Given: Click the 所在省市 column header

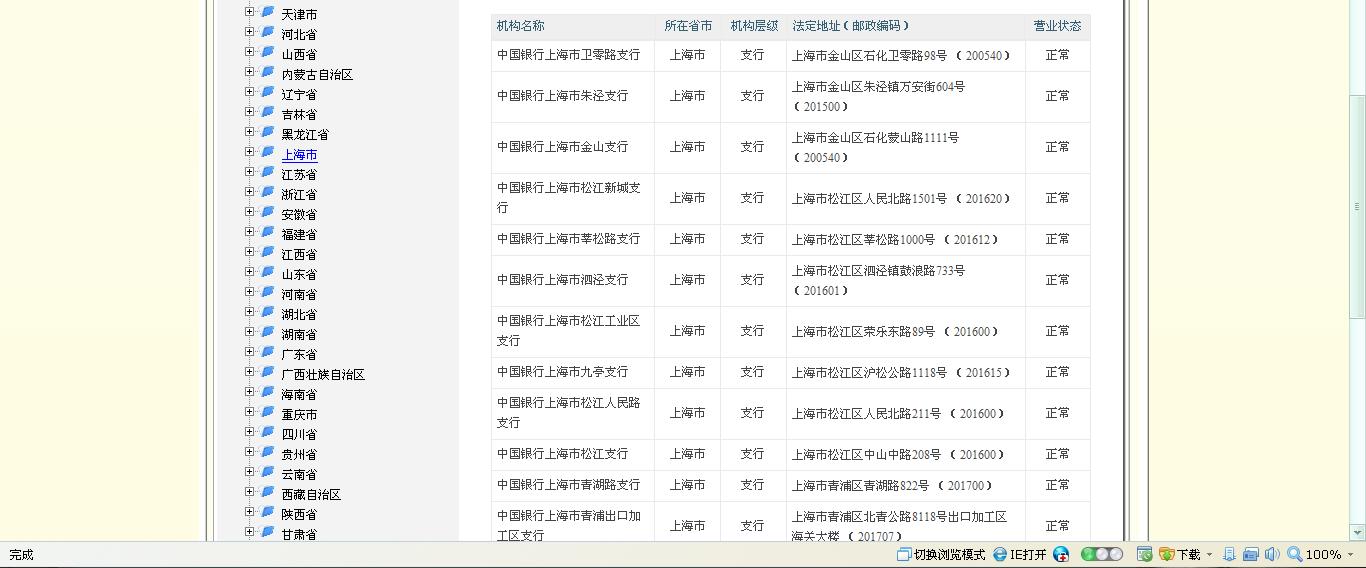Looking at the screenshot, I should [x=688, y=26].
